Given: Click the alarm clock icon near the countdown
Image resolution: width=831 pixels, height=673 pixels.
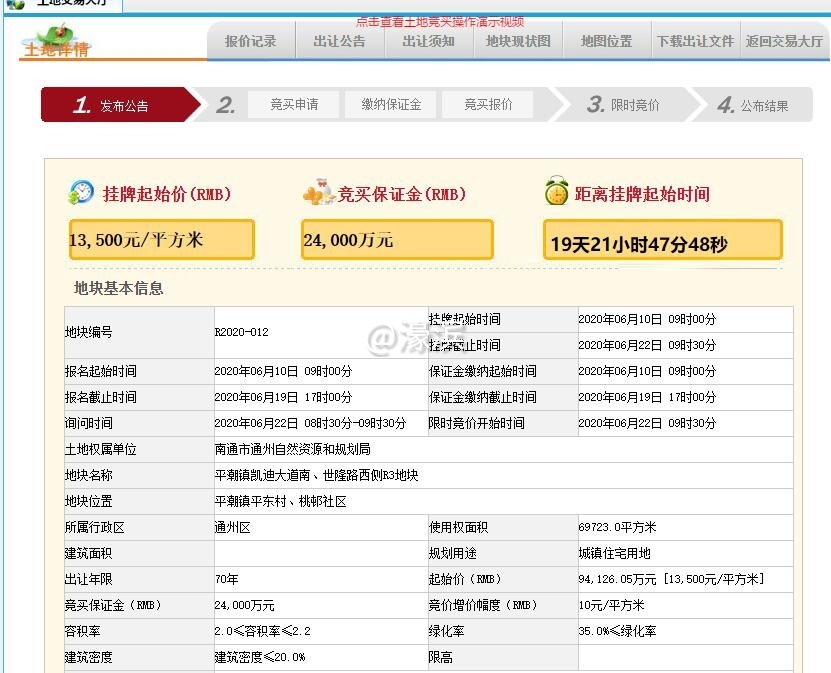Looking at the screenshot, I should click(557, 192).
